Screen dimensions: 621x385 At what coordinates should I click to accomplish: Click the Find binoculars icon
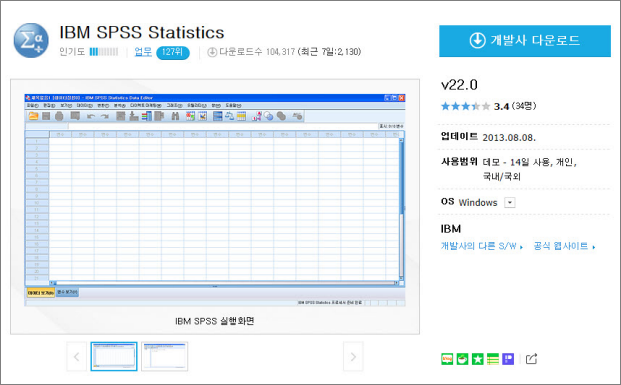tap(175, 116)
